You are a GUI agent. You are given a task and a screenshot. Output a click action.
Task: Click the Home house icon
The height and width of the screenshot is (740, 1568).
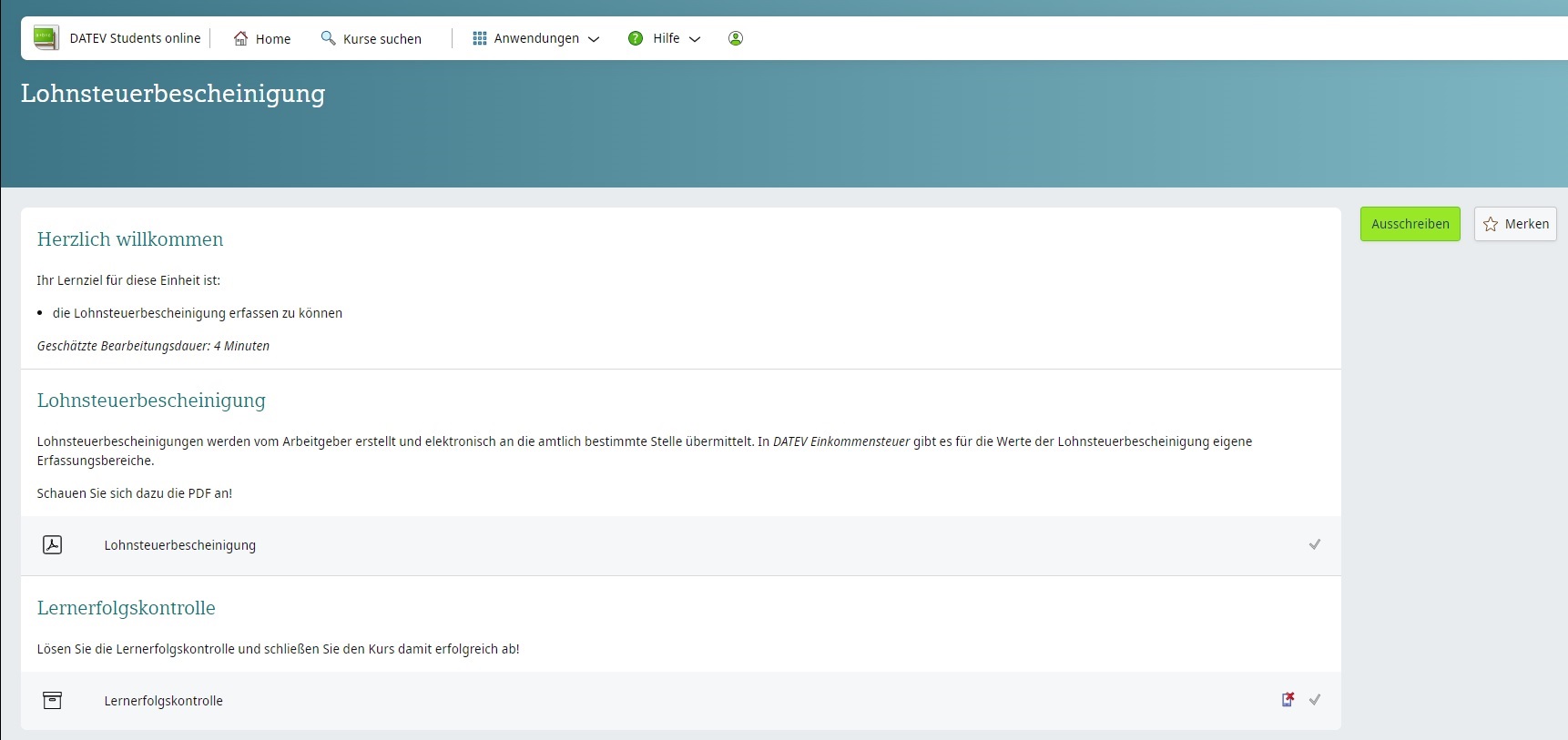240,38
